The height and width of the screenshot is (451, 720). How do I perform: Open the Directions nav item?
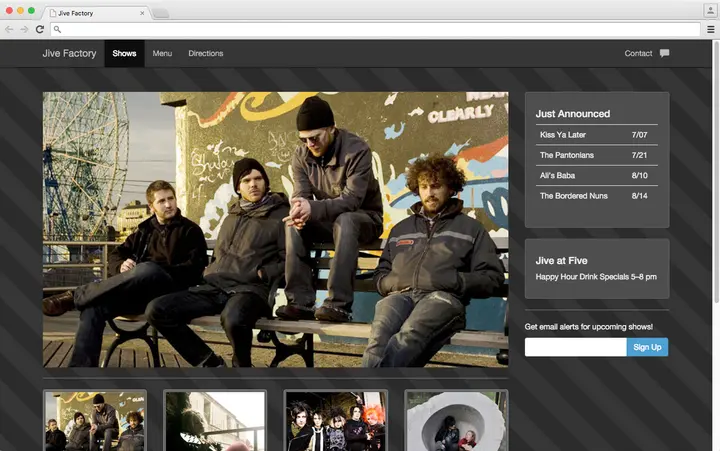click(206, 53)
